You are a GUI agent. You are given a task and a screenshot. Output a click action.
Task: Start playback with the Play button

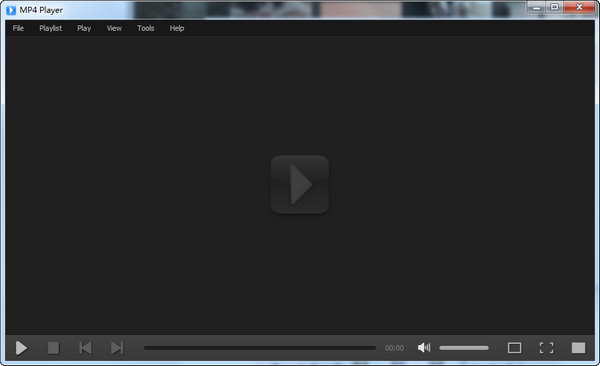21,348
